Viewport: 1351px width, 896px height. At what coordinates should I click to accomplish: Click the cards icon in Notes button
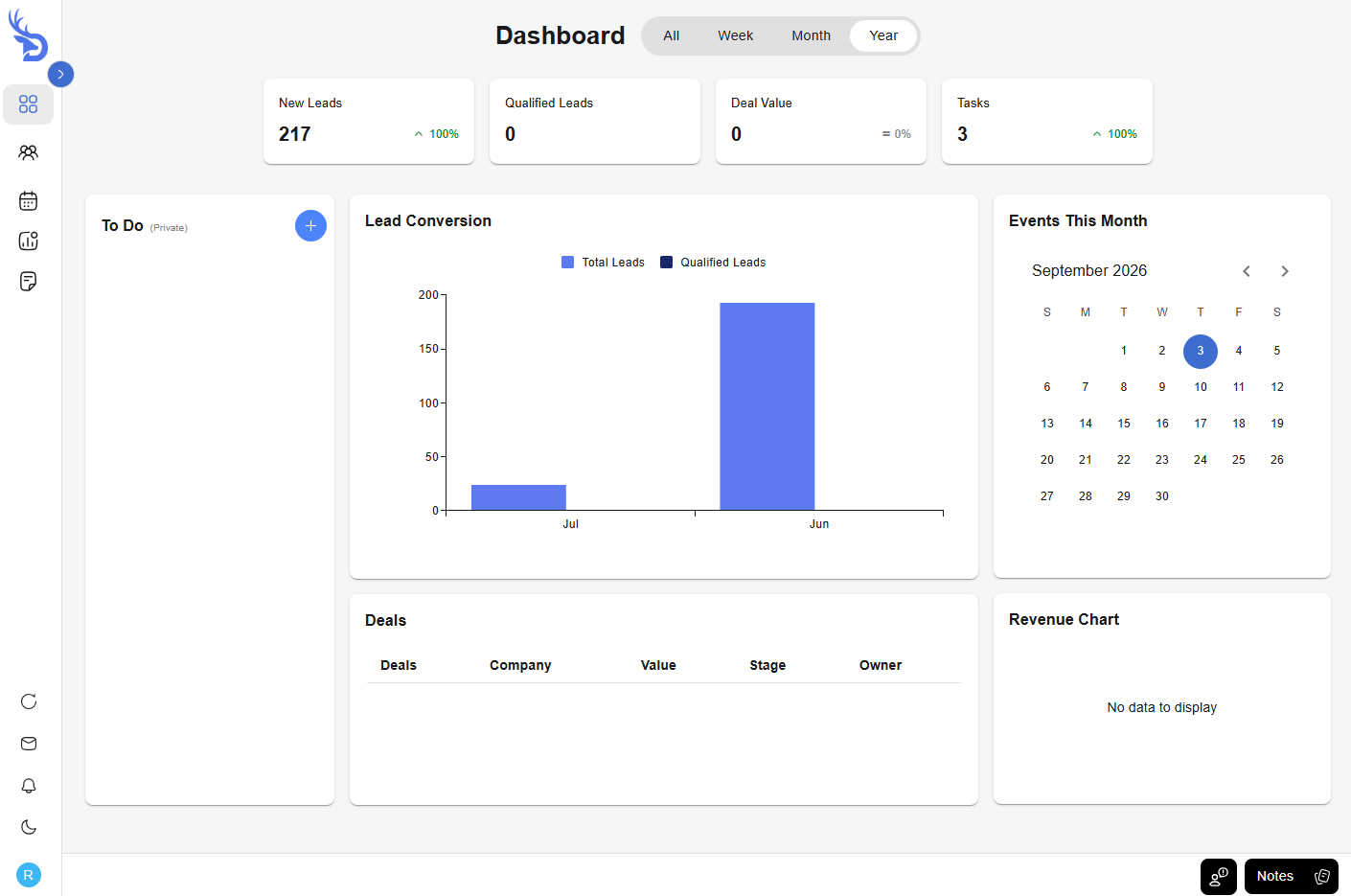1322,877
